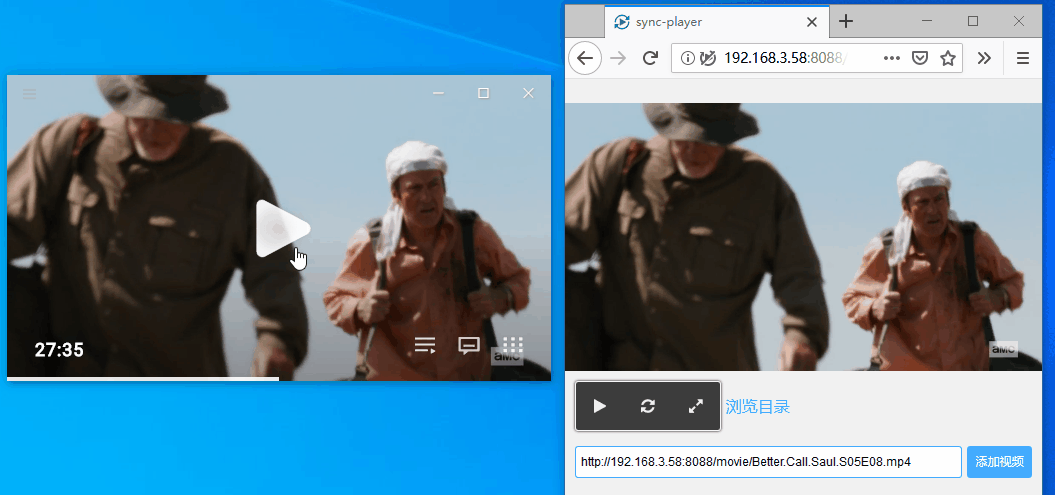Expand the browser toolbar overflow chevron
Screen dimensions: 1055x495
[x=984, y=58]
